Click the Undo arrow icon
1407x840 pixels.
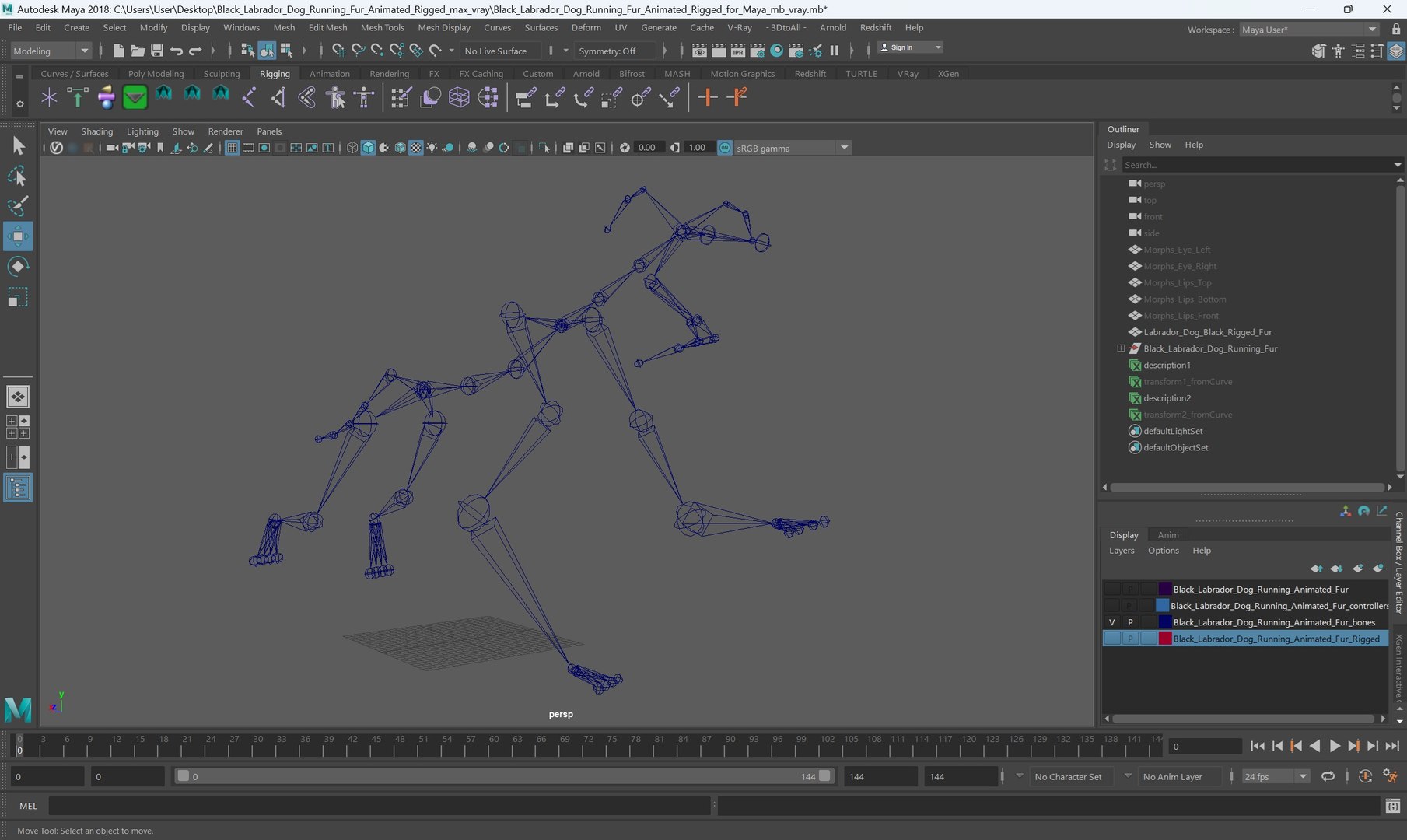(x=177, y=51)
